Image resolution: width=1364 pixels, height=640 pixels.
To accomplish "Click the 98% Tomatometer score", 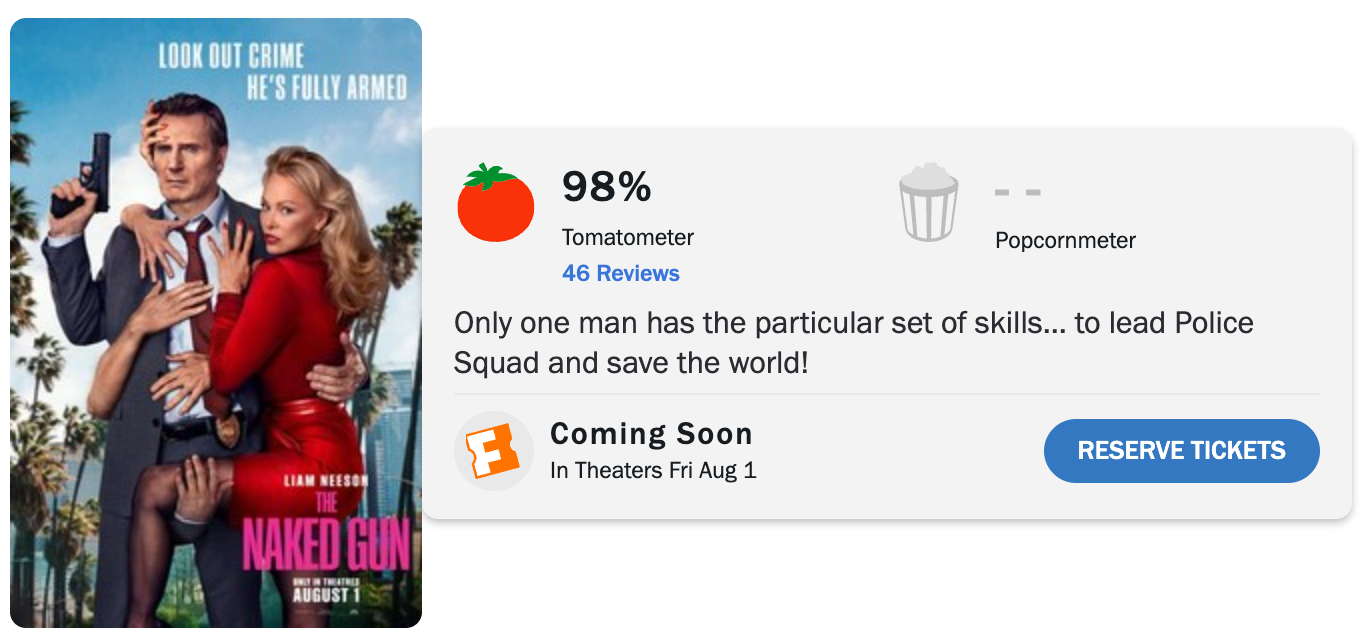I will [x=607, y=187].
